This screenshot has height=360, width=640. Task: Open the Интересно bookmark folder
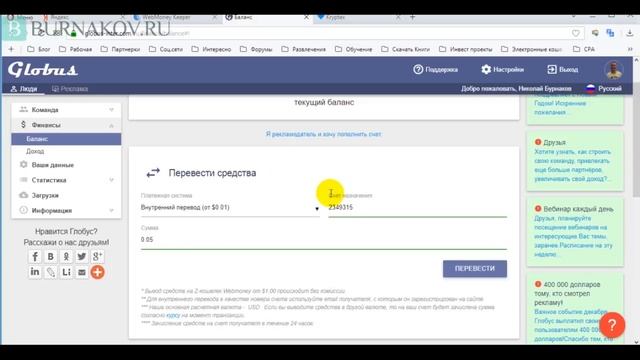tap(211, 49)
